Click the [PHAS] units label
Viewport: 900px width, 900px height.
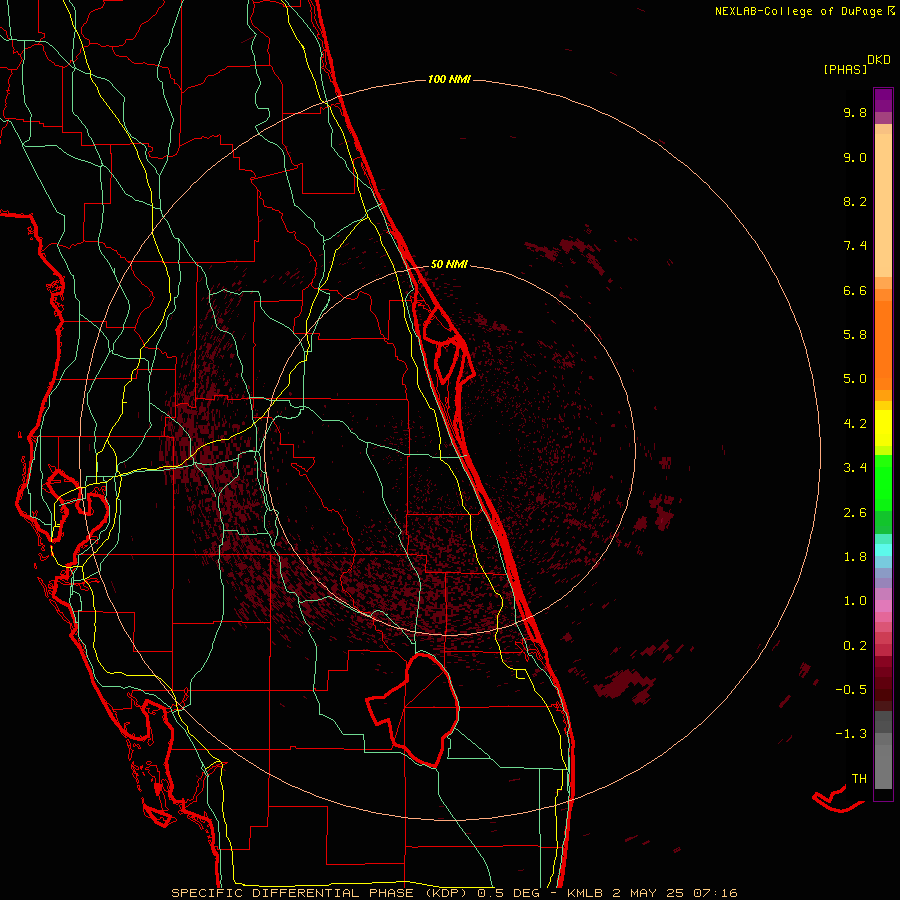point(845,70)
